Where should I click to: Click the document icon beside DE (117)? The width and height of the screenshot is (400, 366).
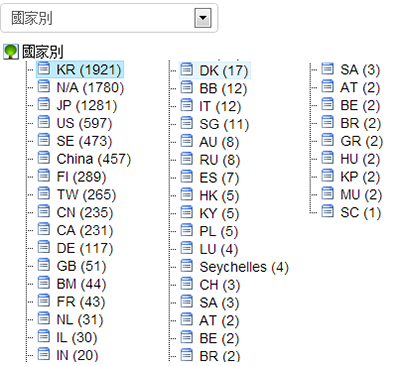click(44, 247)
